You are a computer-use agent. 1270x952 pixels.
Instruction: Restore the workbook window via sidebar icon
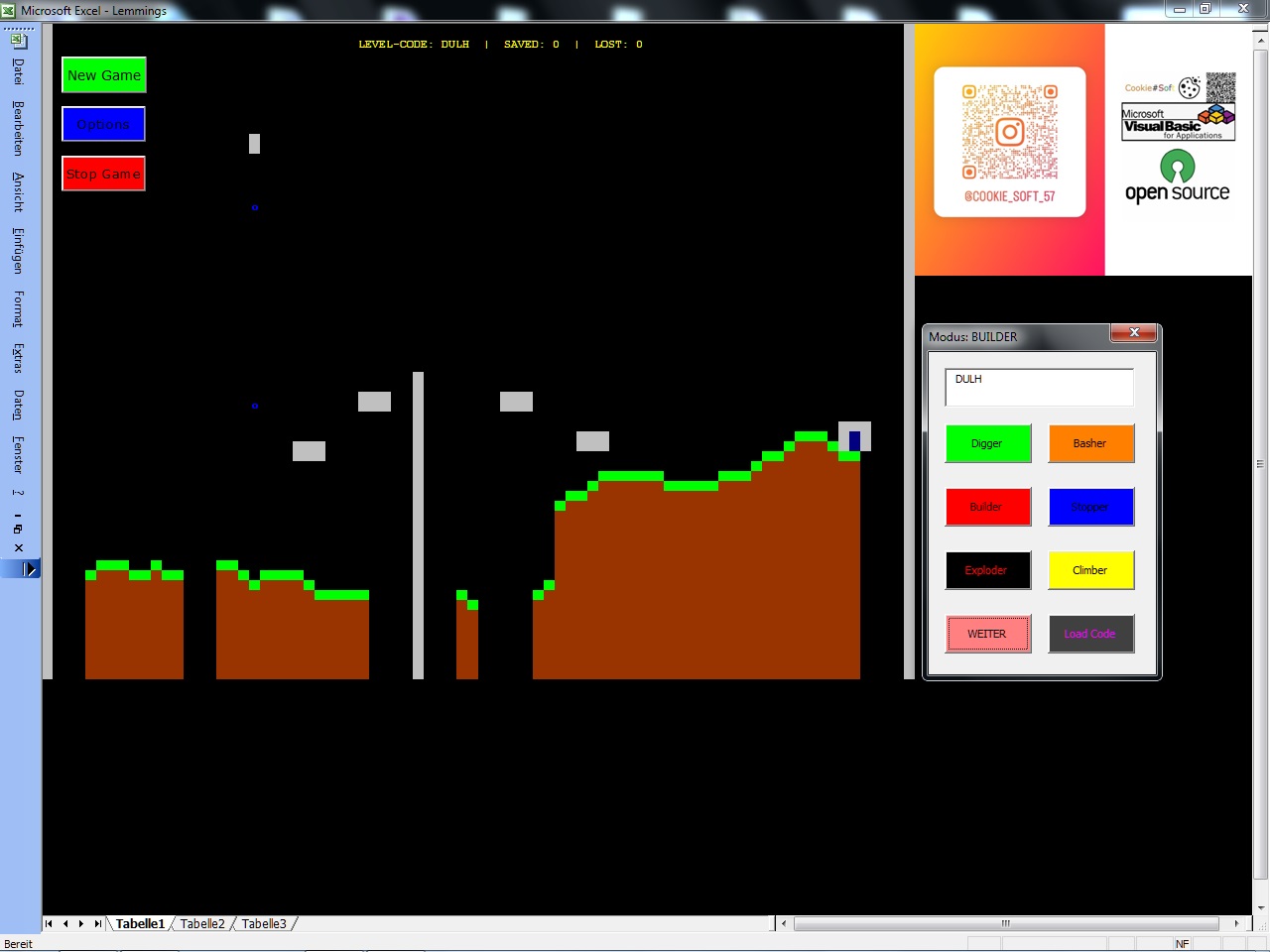coord(19,530)
